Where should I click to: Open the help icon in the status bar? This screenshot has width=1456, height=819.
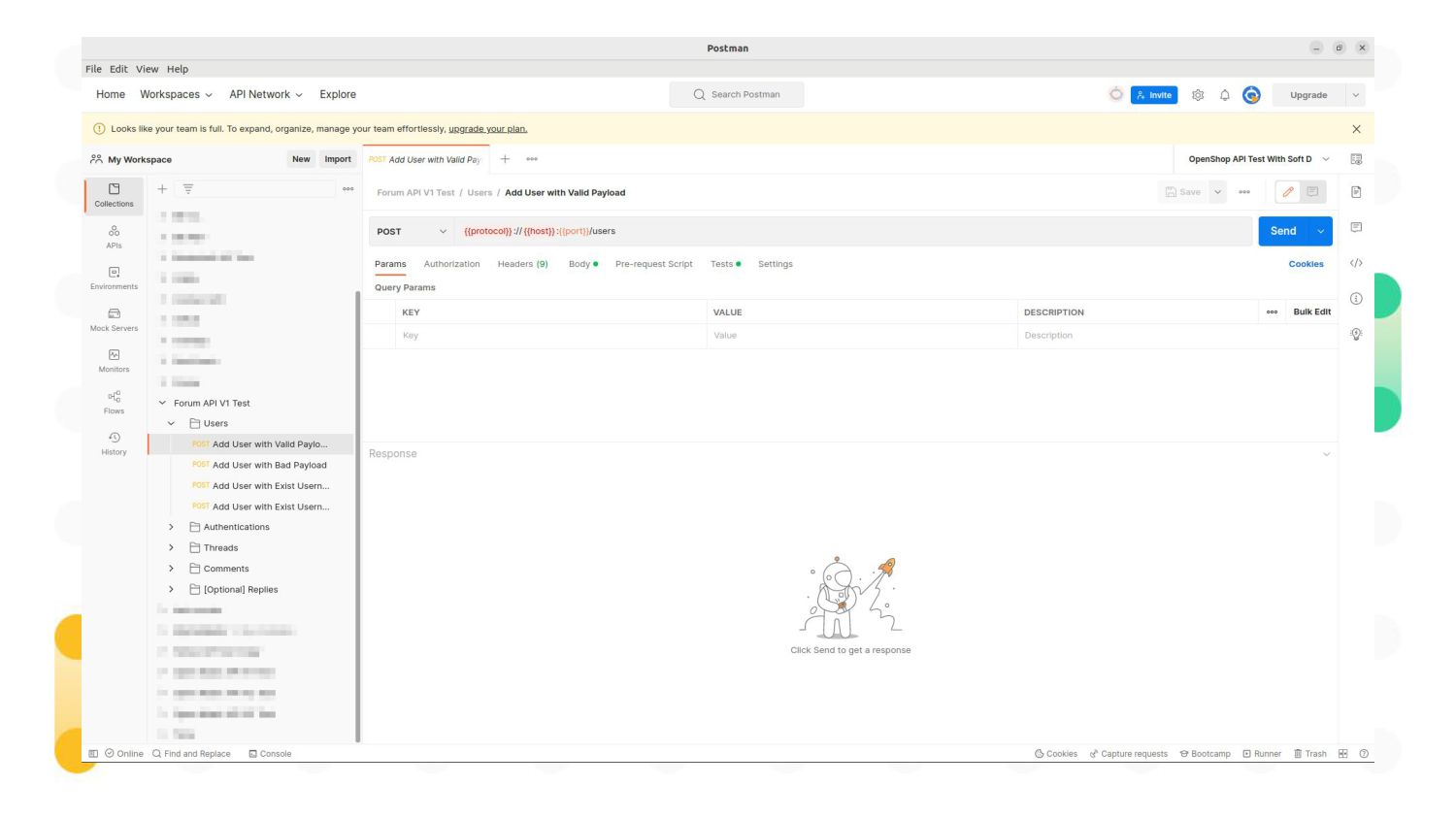1364,754
